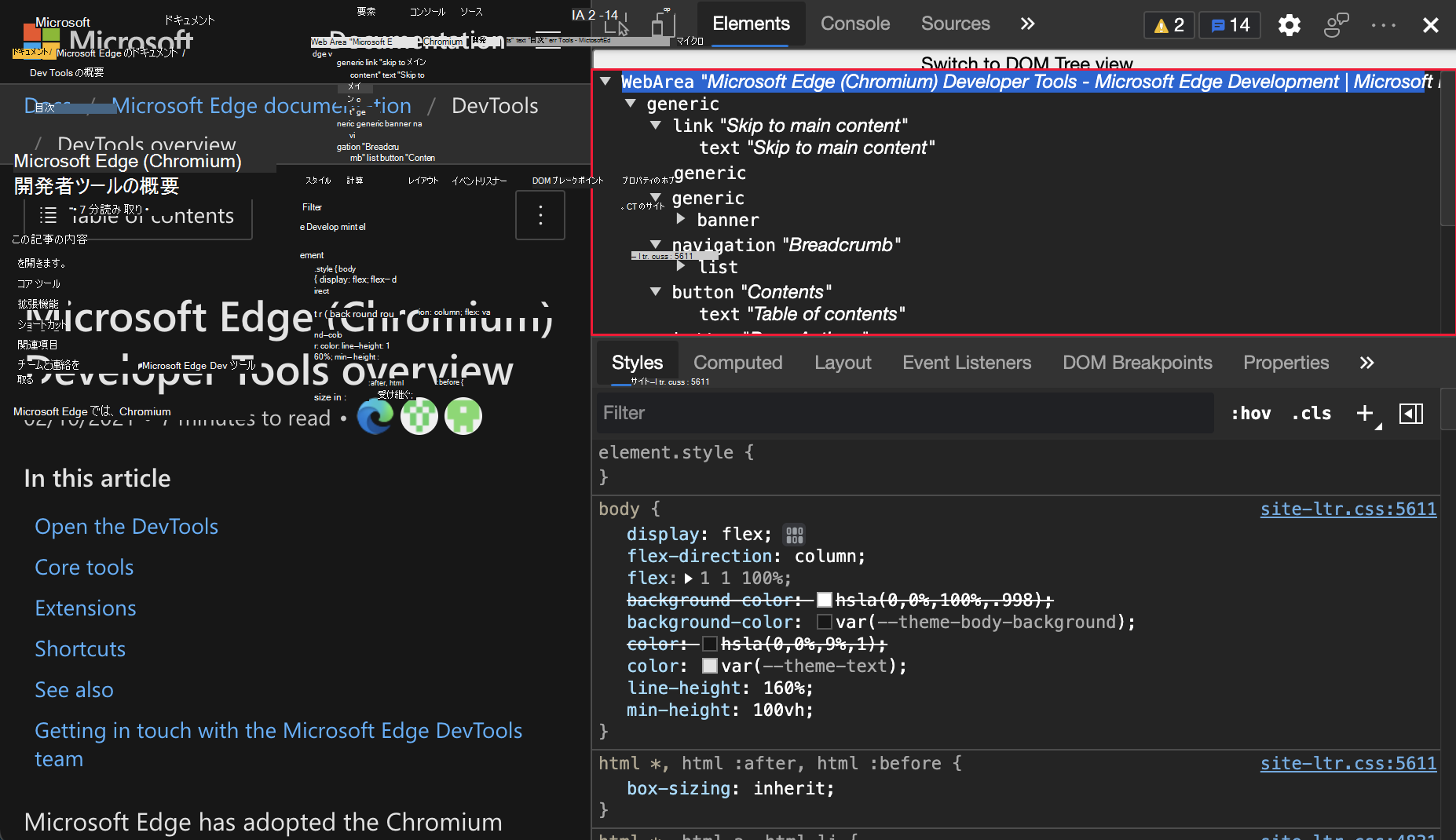
Task: Switch to the Elements tab
Action: point(751,24)
